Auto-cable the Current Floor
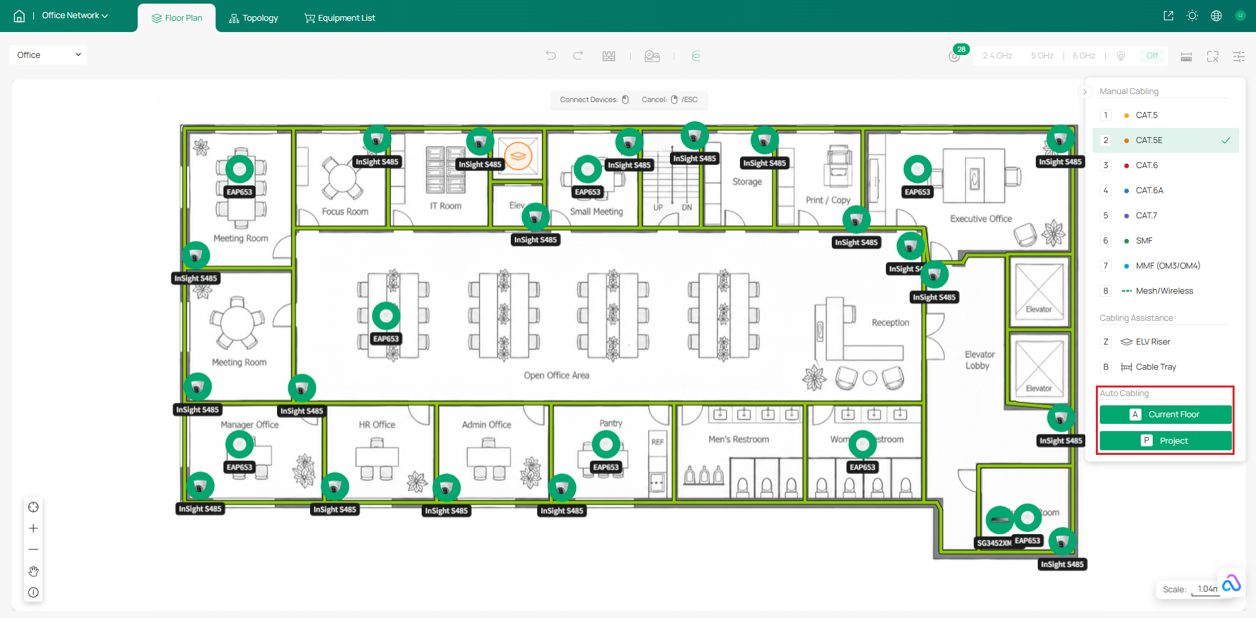The image size is (1256, 618). (x=1165, y=414)
